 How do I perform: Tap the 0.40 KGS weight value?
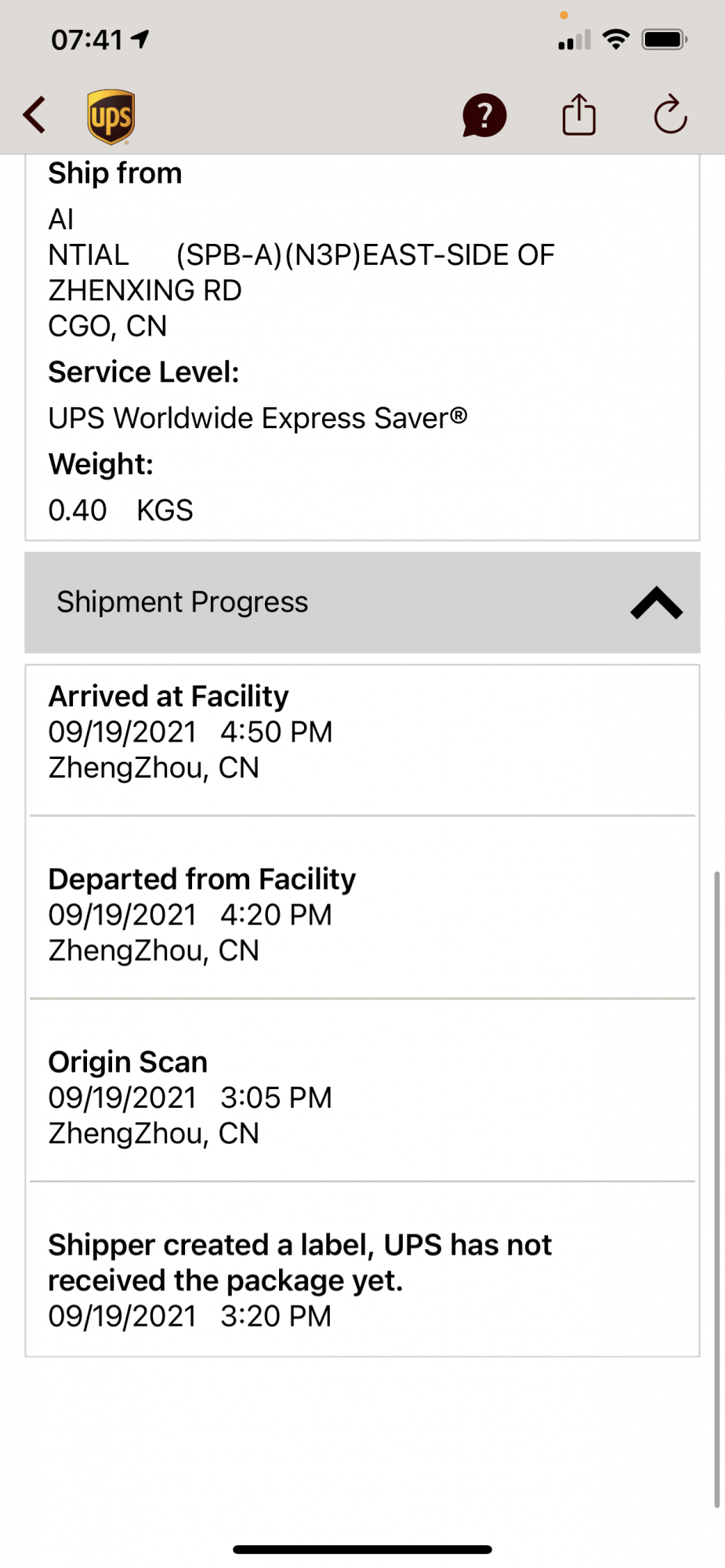(121, 510)
